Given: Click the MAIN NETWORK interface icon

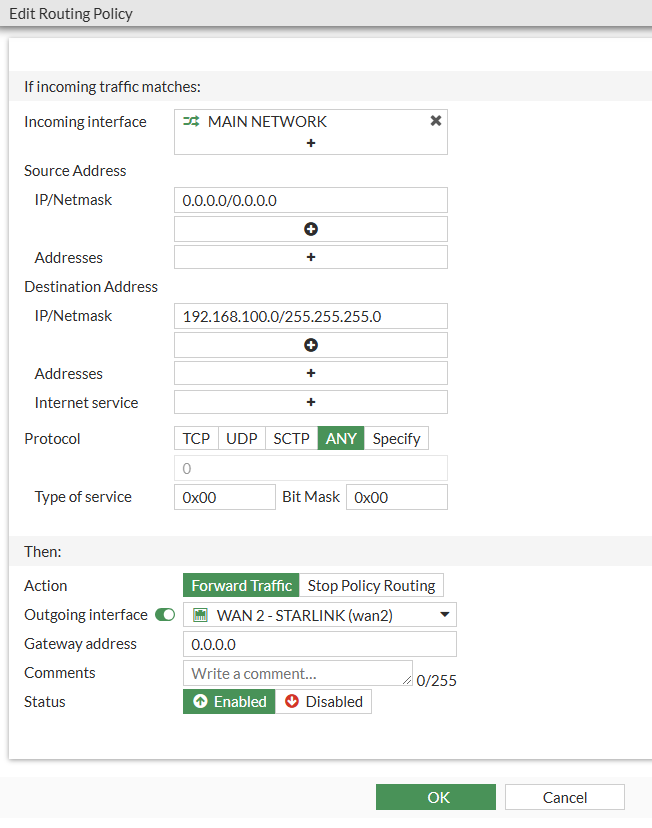Looking at the screenshot, I should [x=191, y=122].
